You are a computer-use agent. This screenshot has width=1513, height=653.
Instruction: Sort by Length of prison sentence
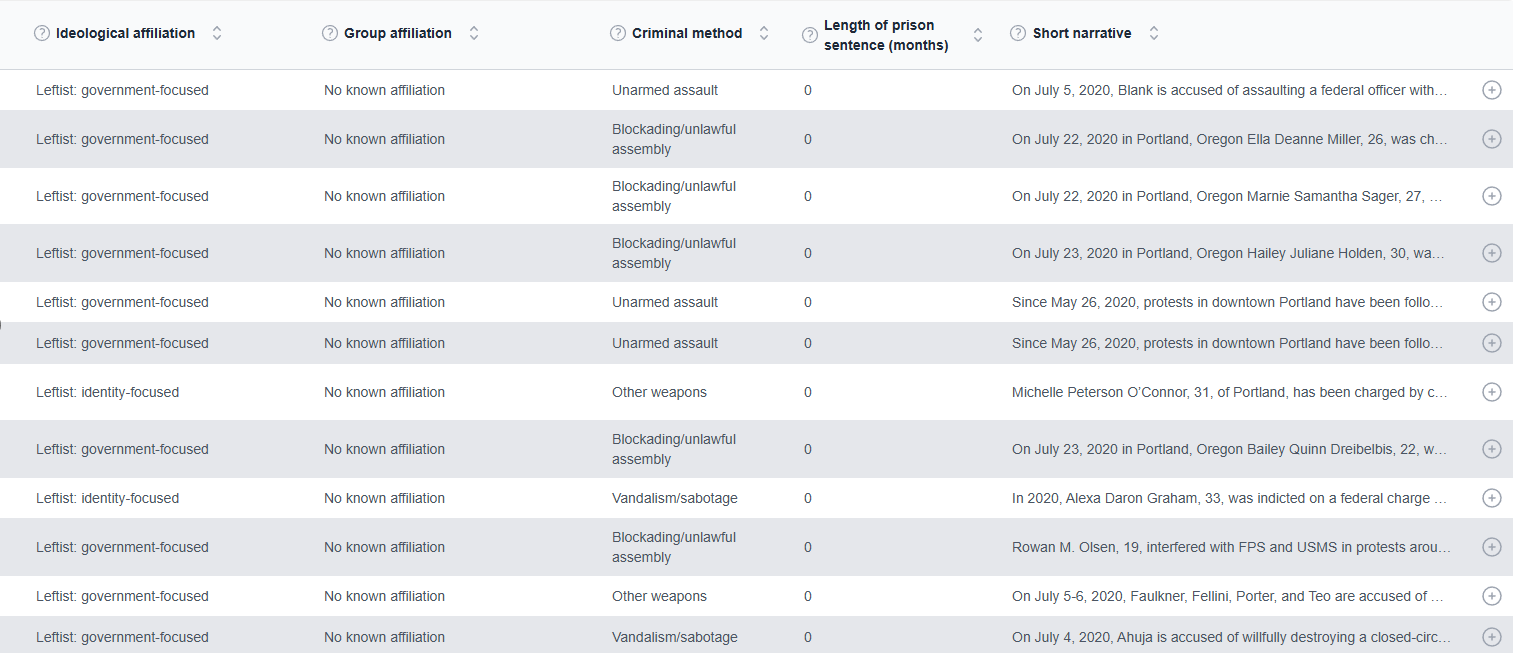(x=978, y=35)
